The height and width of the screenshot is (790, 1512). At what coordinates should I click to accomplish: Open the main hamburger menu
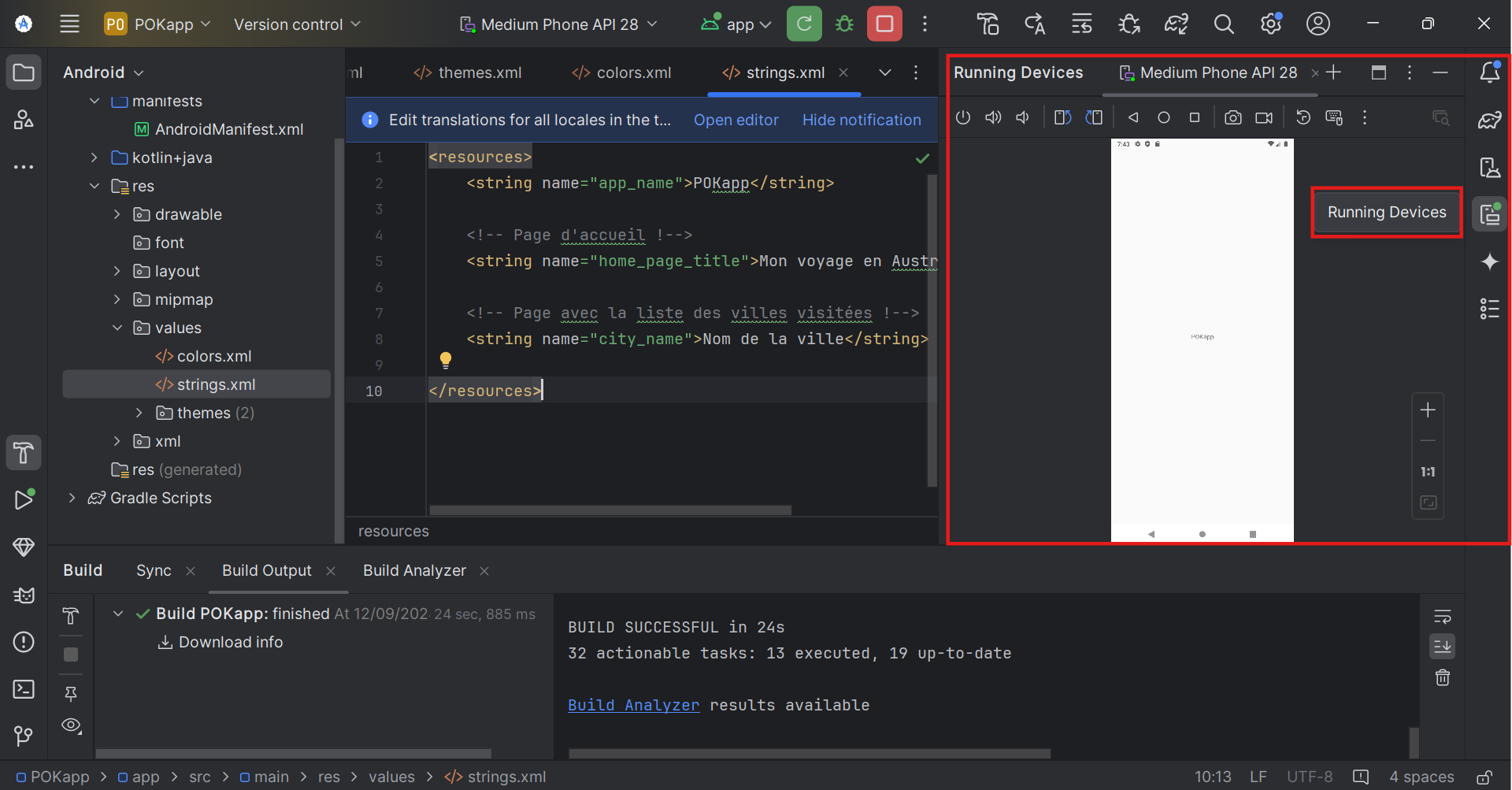(x=69, y=24)
